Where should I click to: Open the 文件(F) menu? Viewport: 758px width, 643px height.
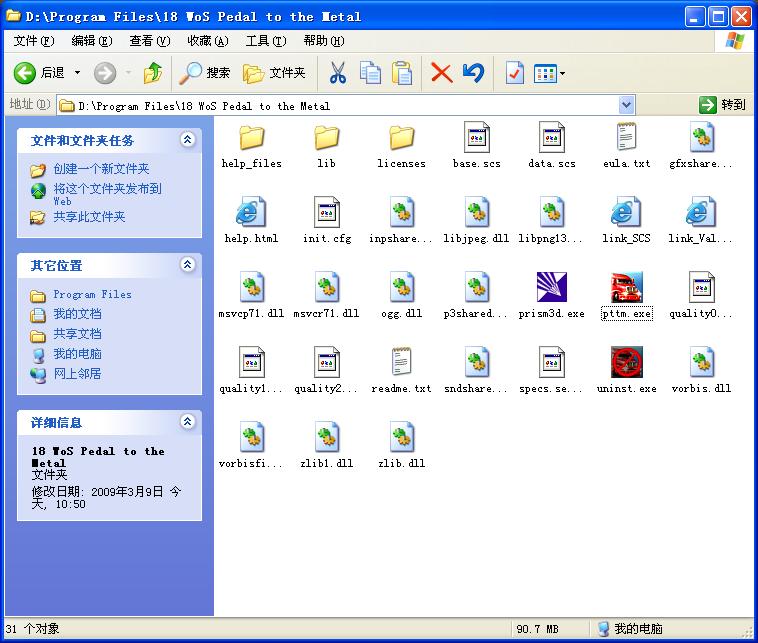(x=34, y=41)
